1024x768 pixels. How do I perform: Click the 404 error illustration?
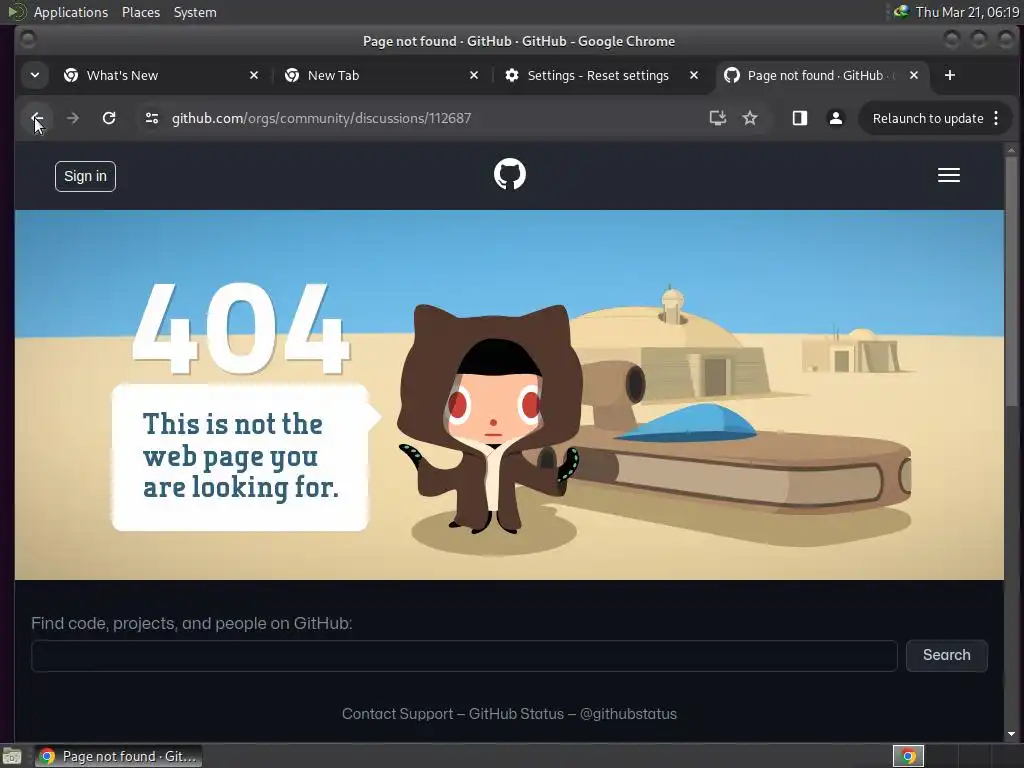point(509,395)
